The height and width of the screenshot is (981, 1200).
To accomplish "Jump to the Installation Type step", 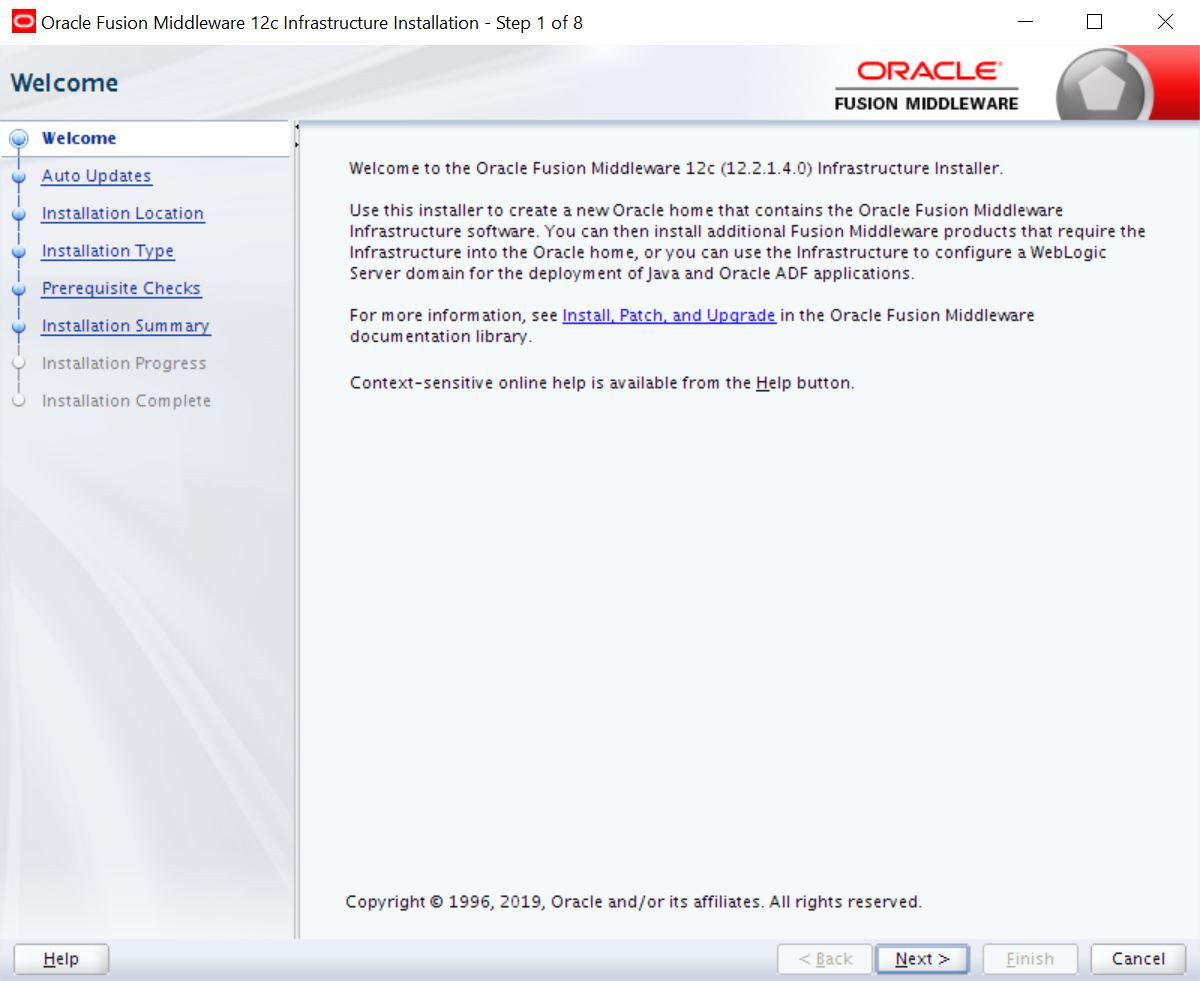I will point(107,251).
